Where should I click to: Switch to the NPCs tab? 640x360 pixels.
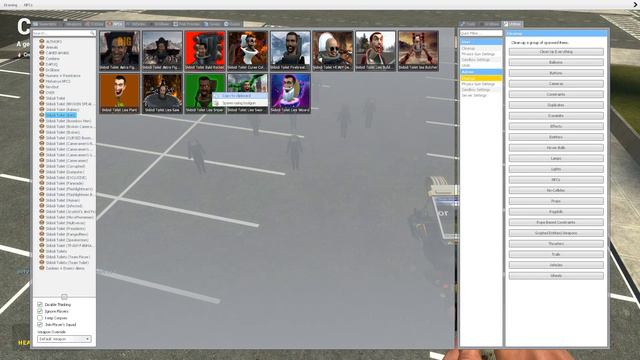pos(115,24)
